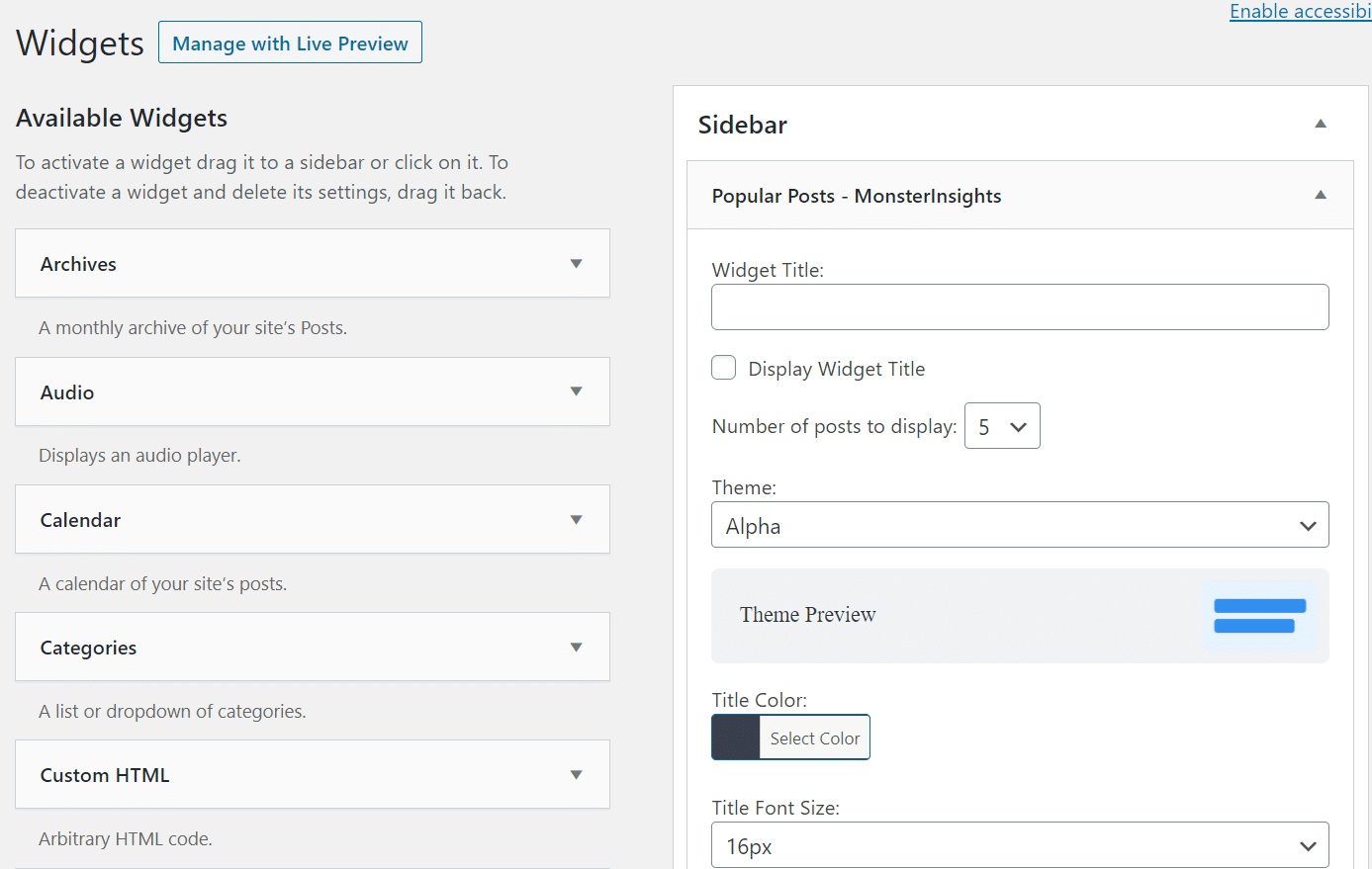Image resolution: width=1372 pixels, height=869 pixels.
Task: Collapse the Sidebar panel
Action: coord(1320,124)
